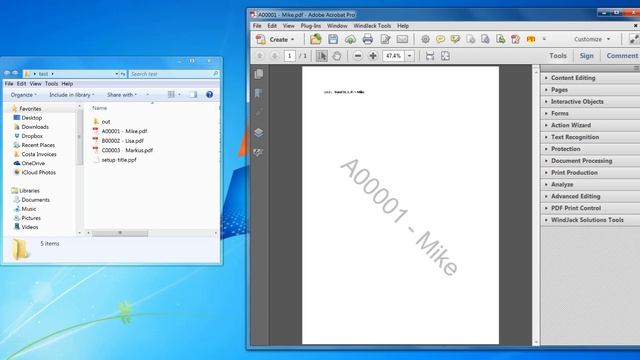Open the Layers panel icon
640x360 pixels.
pyautogui.click(x=258, y=133)
